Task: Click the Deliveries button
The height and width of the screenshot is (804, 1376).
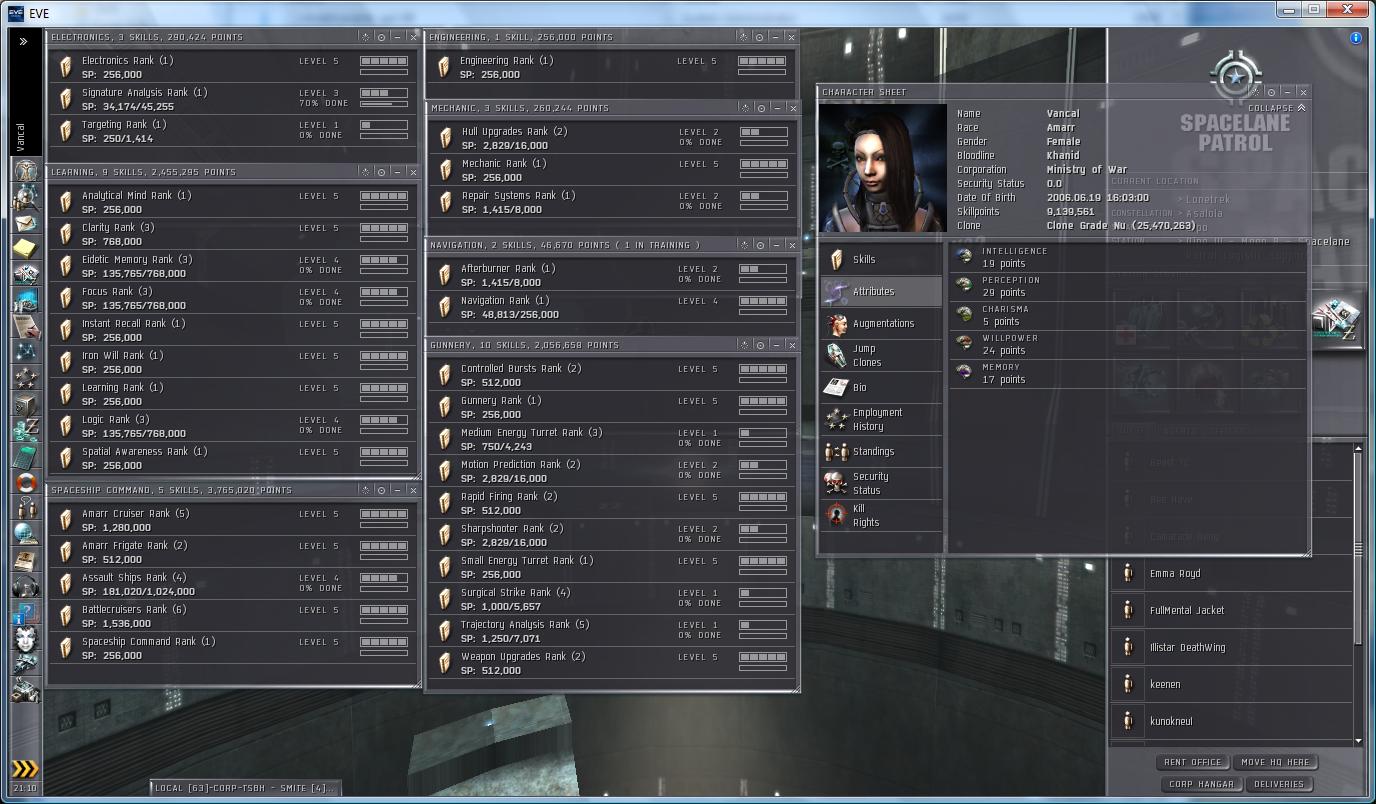Action: [1279, 784]
